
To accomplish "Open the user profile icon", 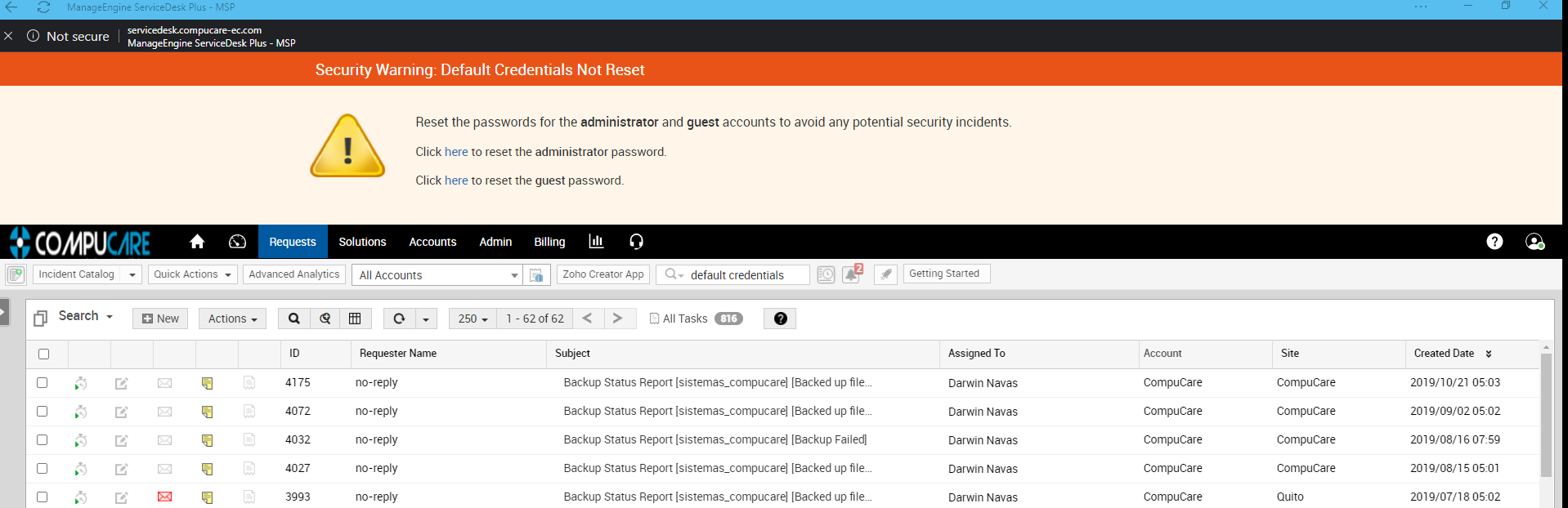I will (1534, 242).
